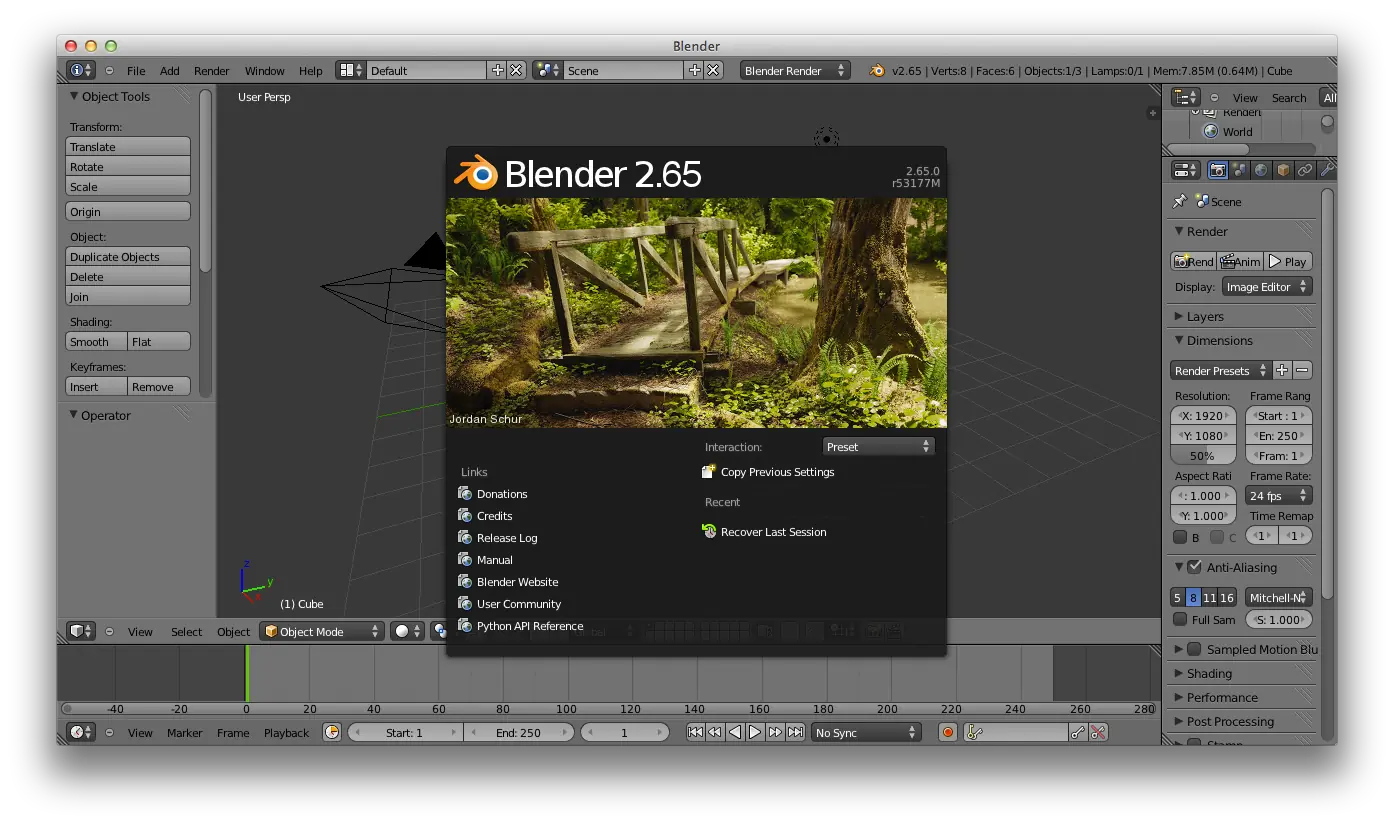Screen dimensions: 1394x824
Task: Set anti-aliasing samples to 16
Action: 1227,598
